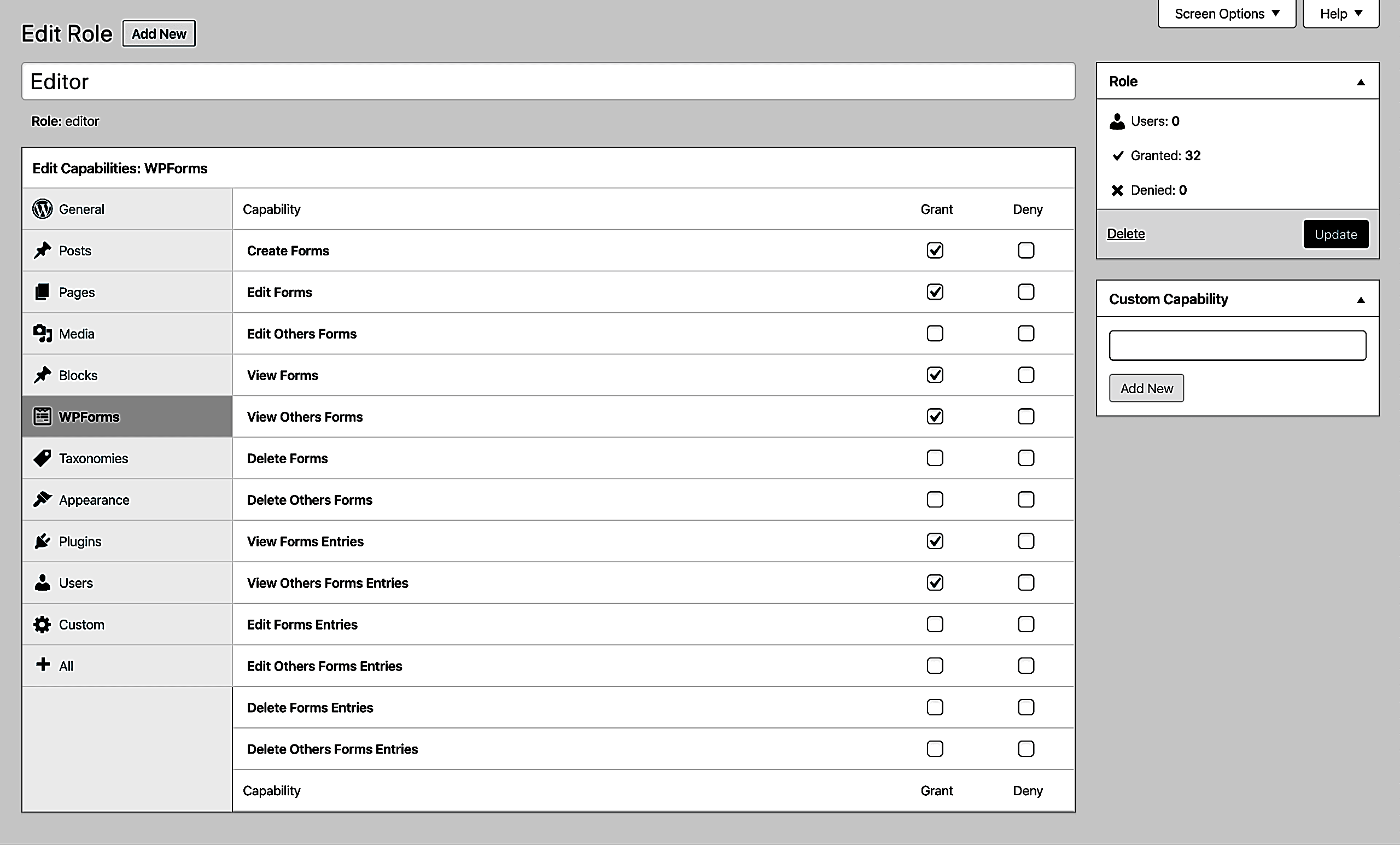Viewport: 1400px width, 845px height.
Task: Grant Delete Forms Entries capability
Action: [935, 707]
